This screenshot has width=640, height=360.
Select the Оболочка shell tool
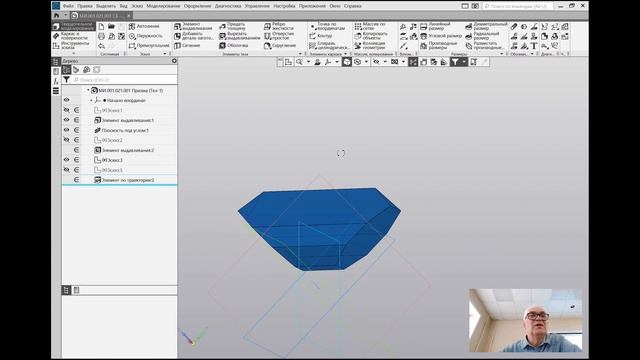click(x=233, y=46)
